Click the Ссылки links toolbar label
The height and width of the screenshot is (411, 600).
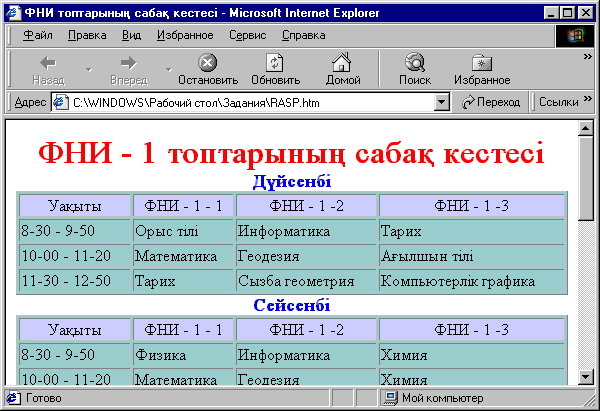pyautogui.click(x=559, y=102)
